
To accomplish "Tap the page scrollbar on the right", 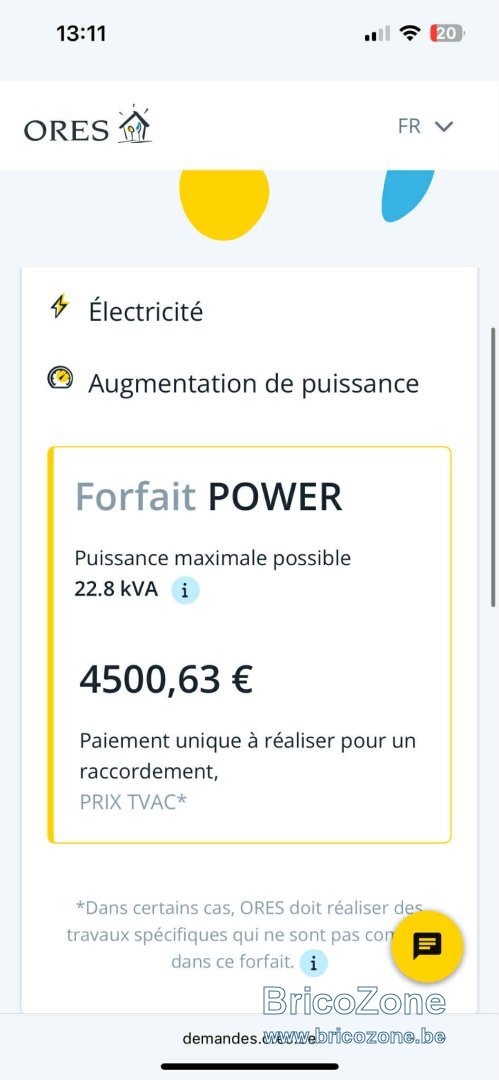I will click(x=493, y=467).
